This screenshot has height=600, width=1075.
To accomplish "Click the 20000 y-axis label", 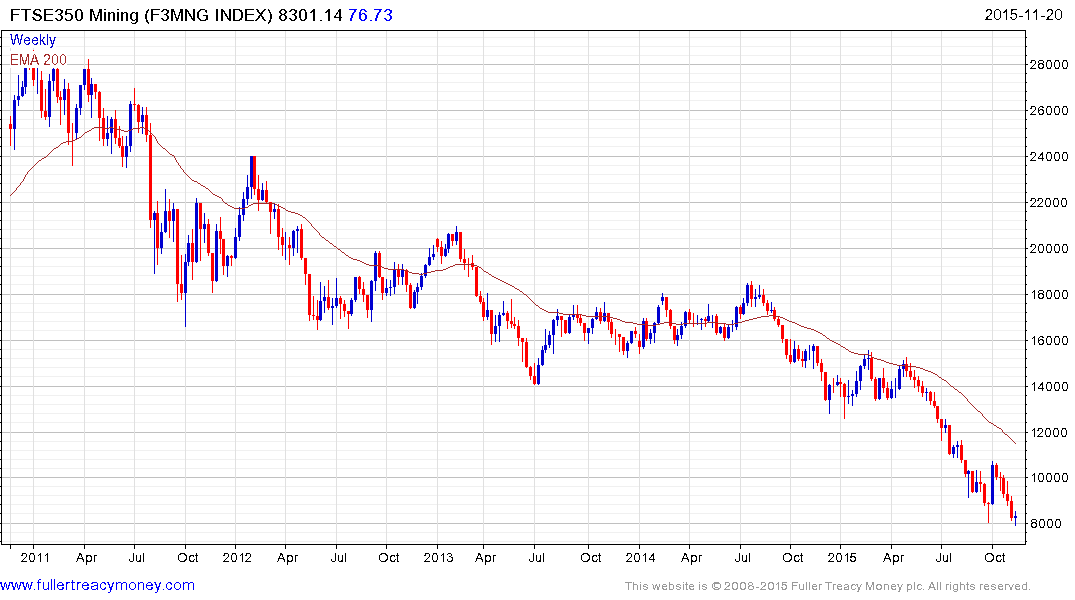I will point(1048,248).
